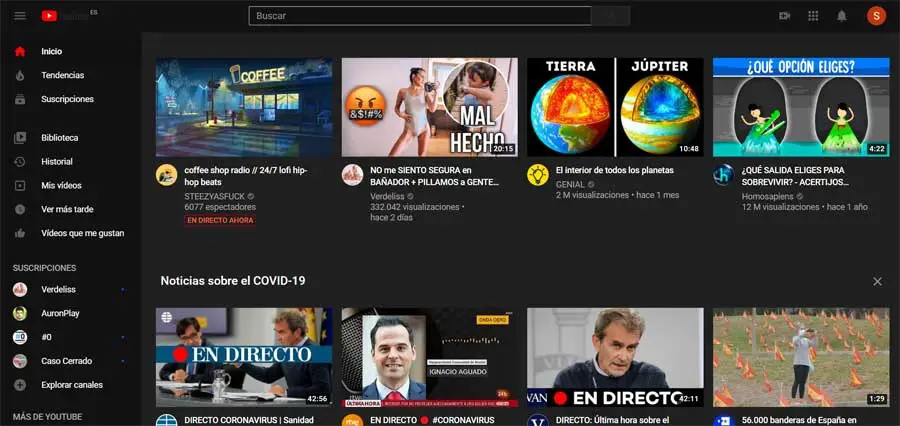Play the ¿Qué opción eliges? thumbnail
Image resolution: width=900 pixels, height=426 pixels.
point(801,107)
